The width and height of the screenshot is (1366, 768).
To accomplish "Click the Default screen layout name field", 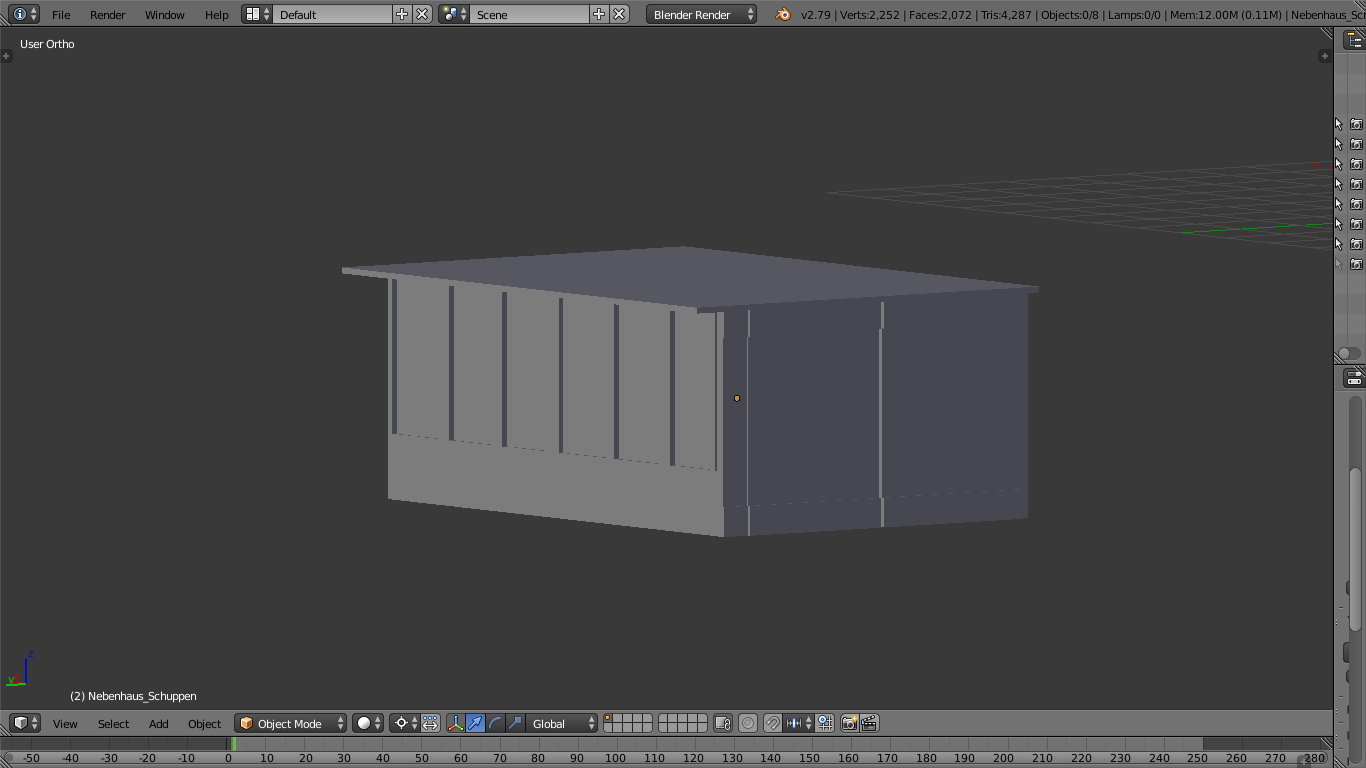I will click(333, 14).
